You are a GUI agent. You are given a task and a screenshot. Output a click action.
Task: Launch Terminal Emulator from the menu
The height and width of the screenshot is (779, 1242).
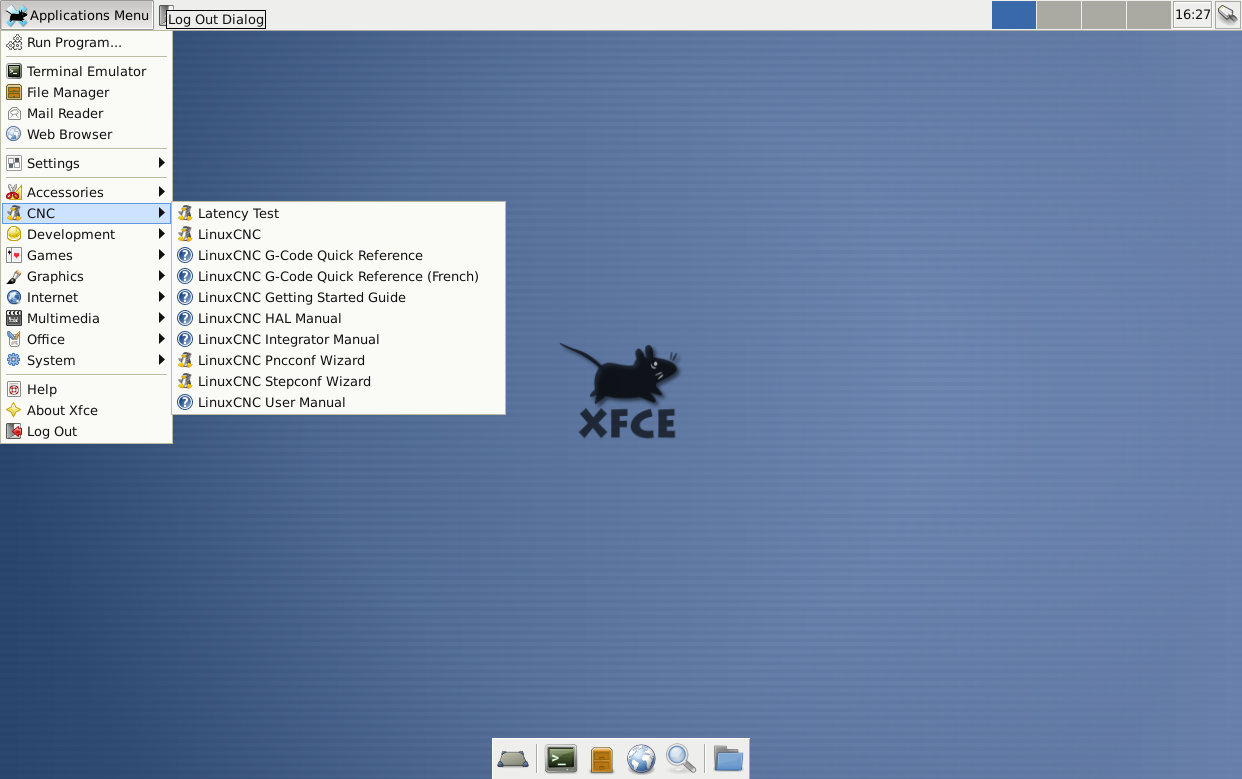(x=87, y=71)
